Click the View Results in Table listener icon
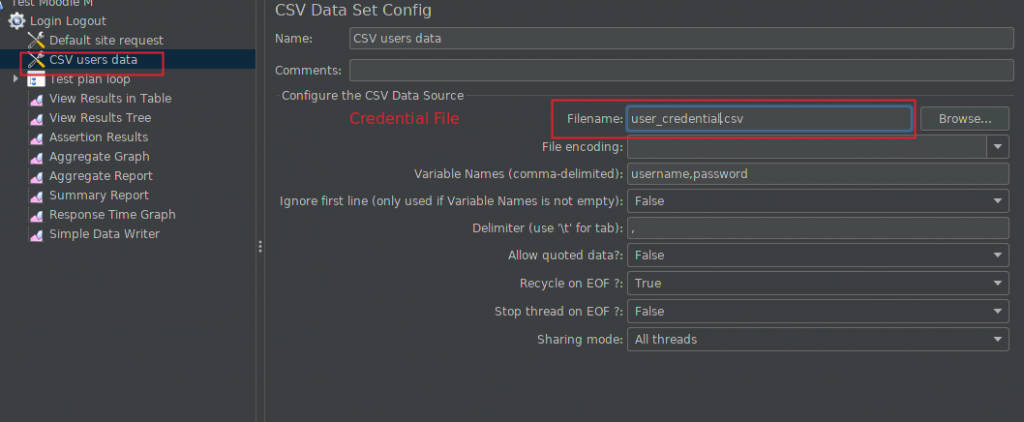The width and height of the screenshot is (1024, 422). (36, 99)
